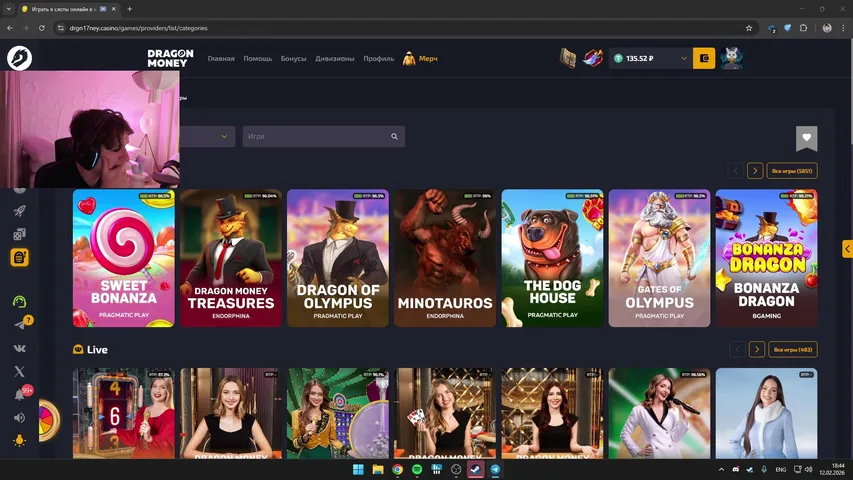The height and width of the screenshot is (480, 853).
Task: Open Telegram link in the sidebar
Action: coord(19,325)
